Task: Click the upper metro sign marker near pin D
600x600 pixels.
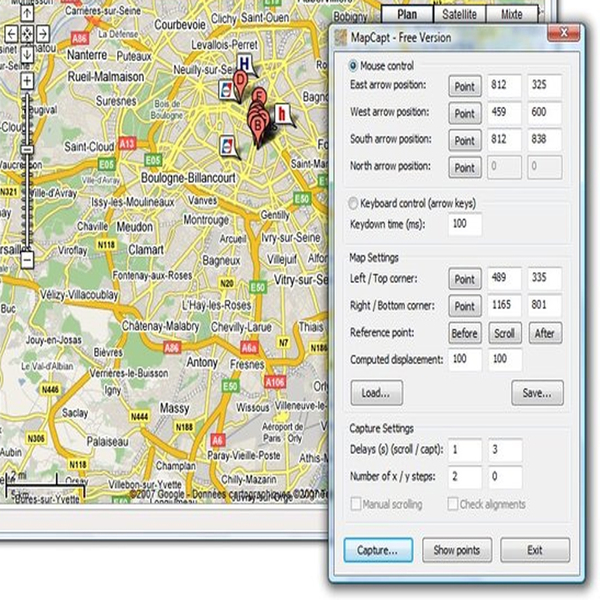Action: pos(226,90)
